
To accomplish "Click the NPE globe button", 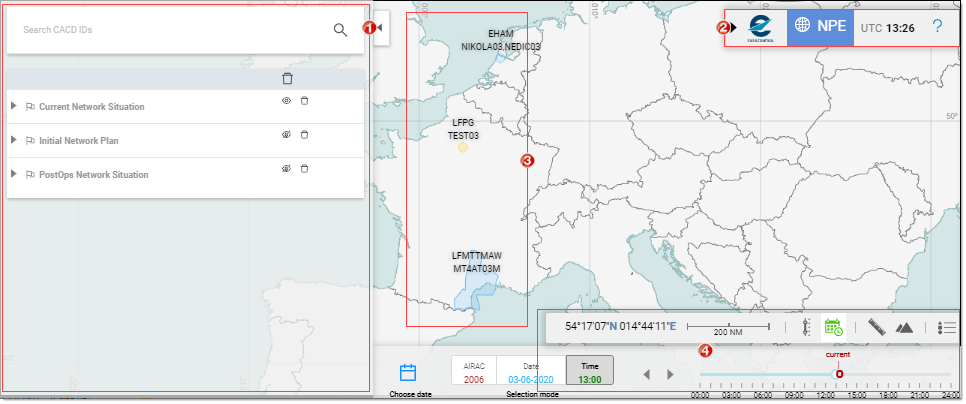I will (x=819, y=27).
